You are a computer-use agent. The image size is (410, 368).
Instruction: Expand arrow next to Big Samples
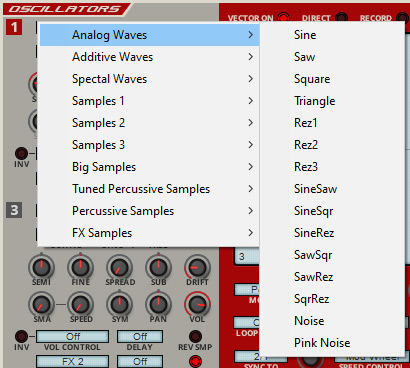(x=251, y=167)
